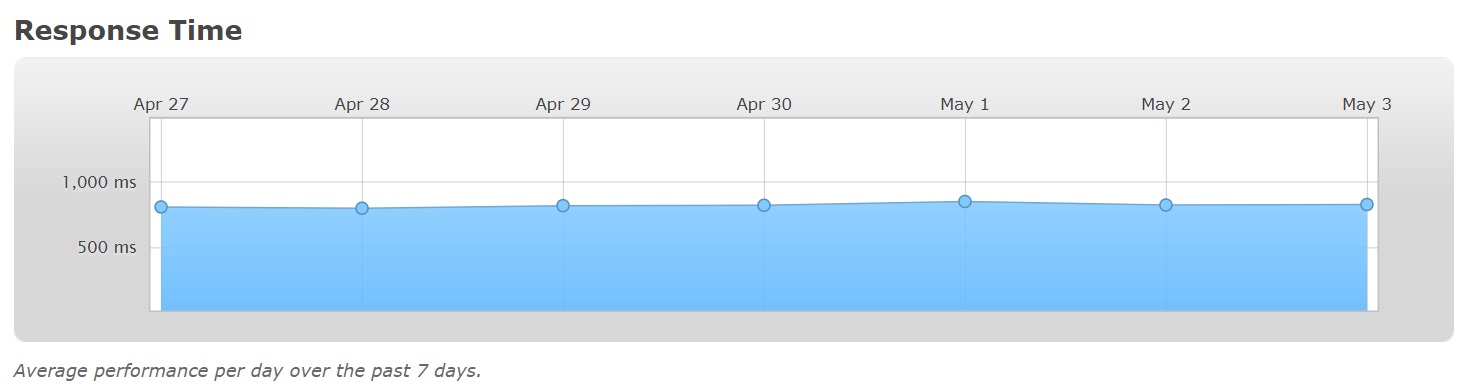Click the May 1 peak data point

tap(965, 202)
